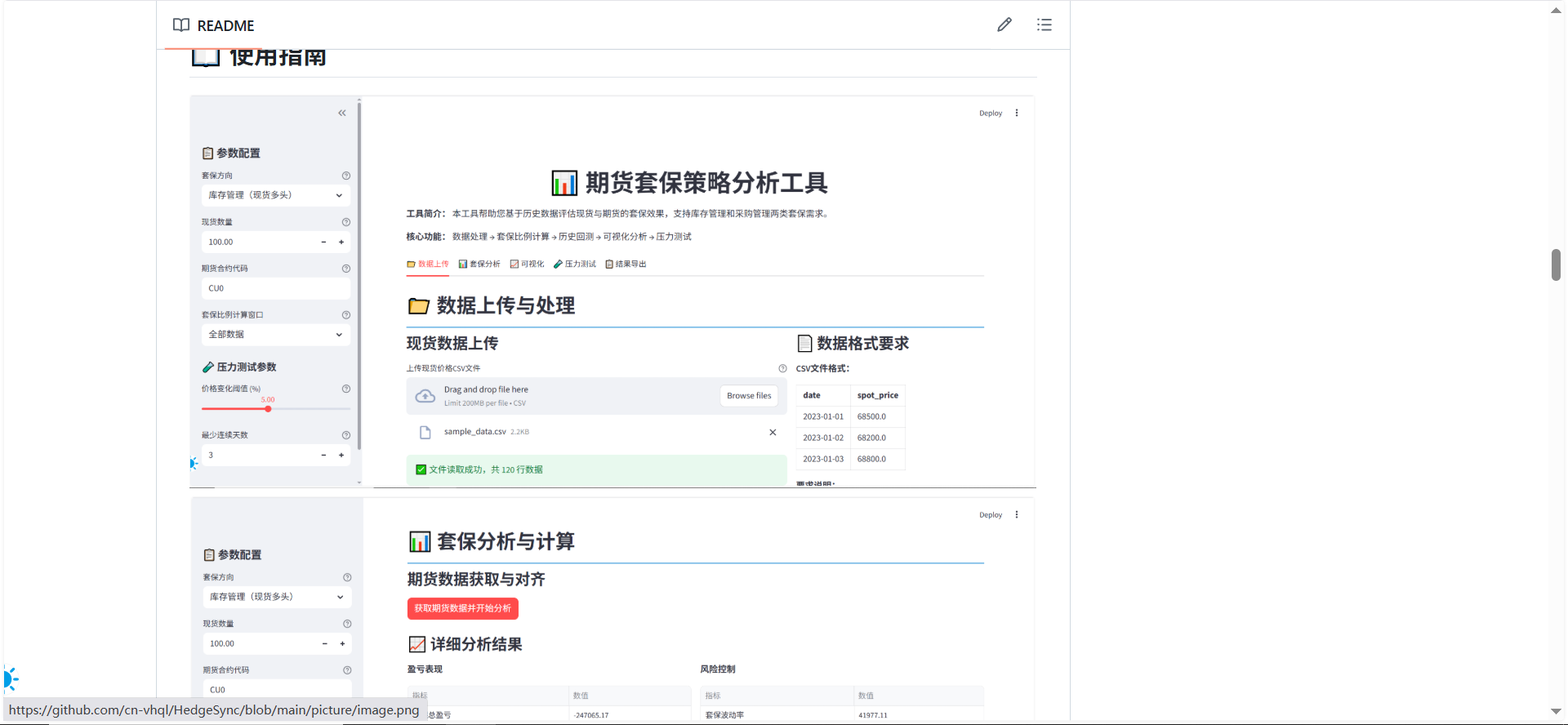Switch to the 套保分析 tab
This screenshot has width=1568, height=725.
(x=479, y=265)
